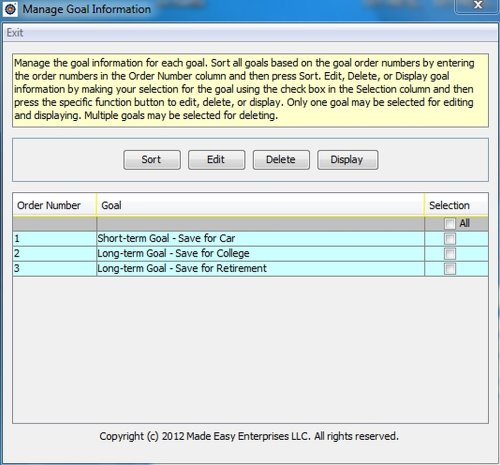The height and width of the screenshot is (465, 500).
Task: Click order number cell for Save for College
Action: coord(55,254)
